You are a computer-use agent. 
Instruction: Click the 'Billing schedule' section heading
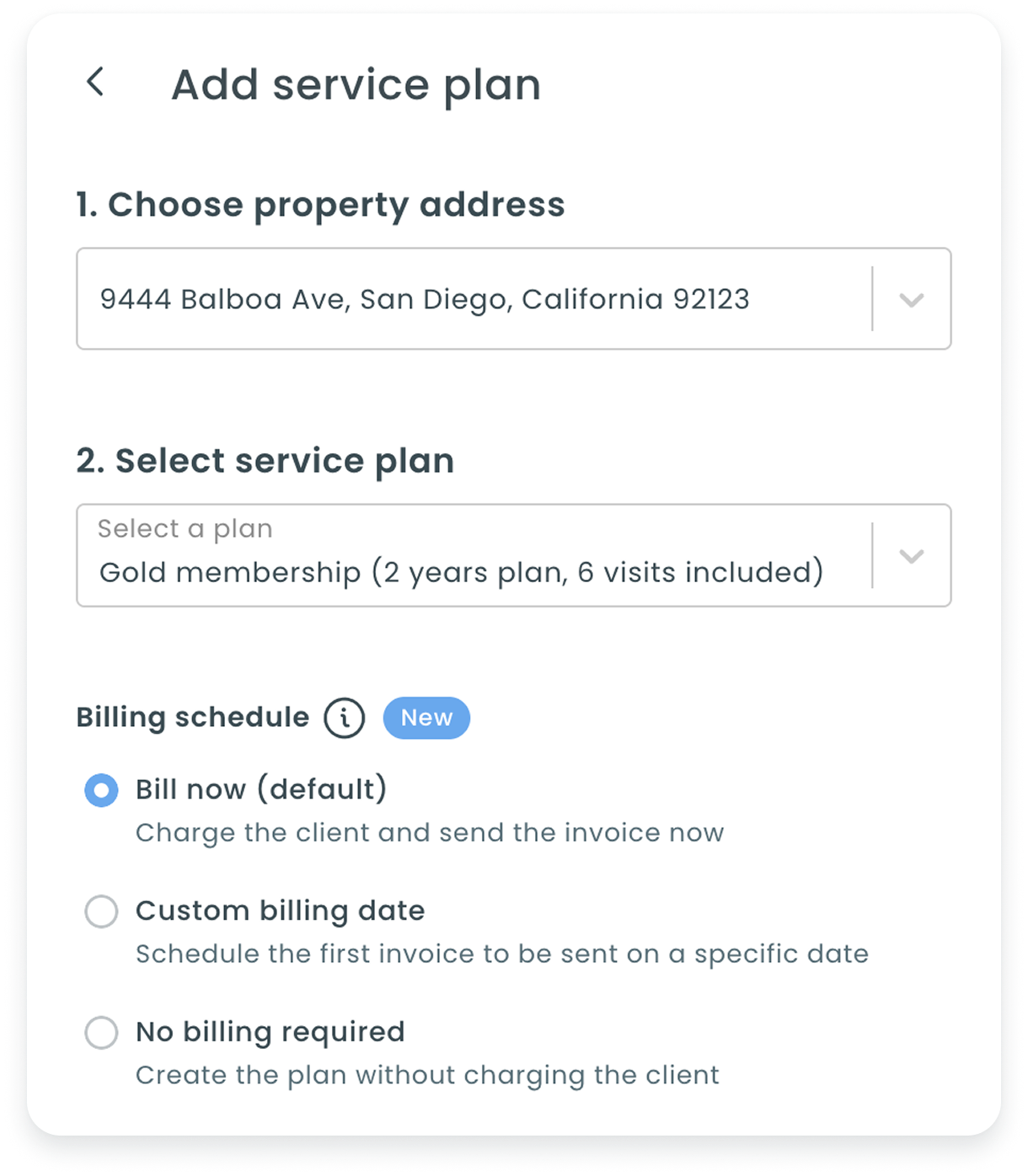tap(193, 718)
